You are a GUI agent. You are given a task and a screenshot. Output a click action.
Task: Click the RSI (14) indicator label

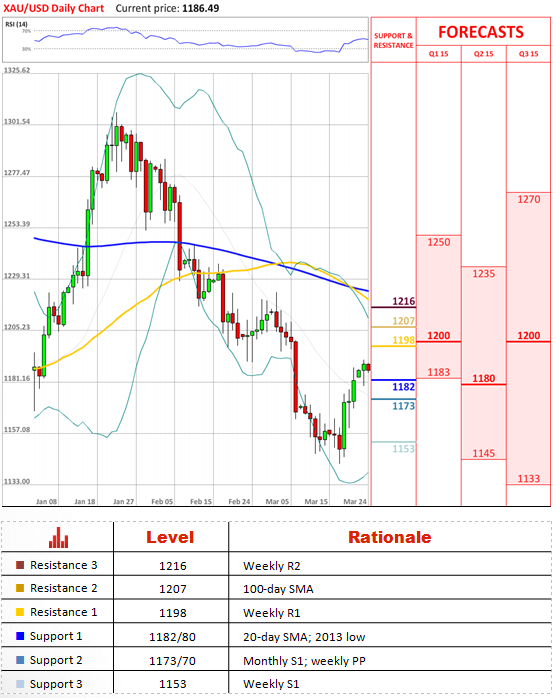tap(16, 24)
